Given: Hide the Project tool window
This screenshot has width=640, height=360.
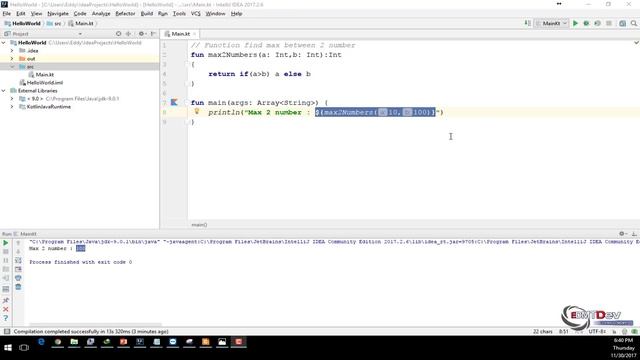Looking at the screenshot, I should [x=153, y=34].
